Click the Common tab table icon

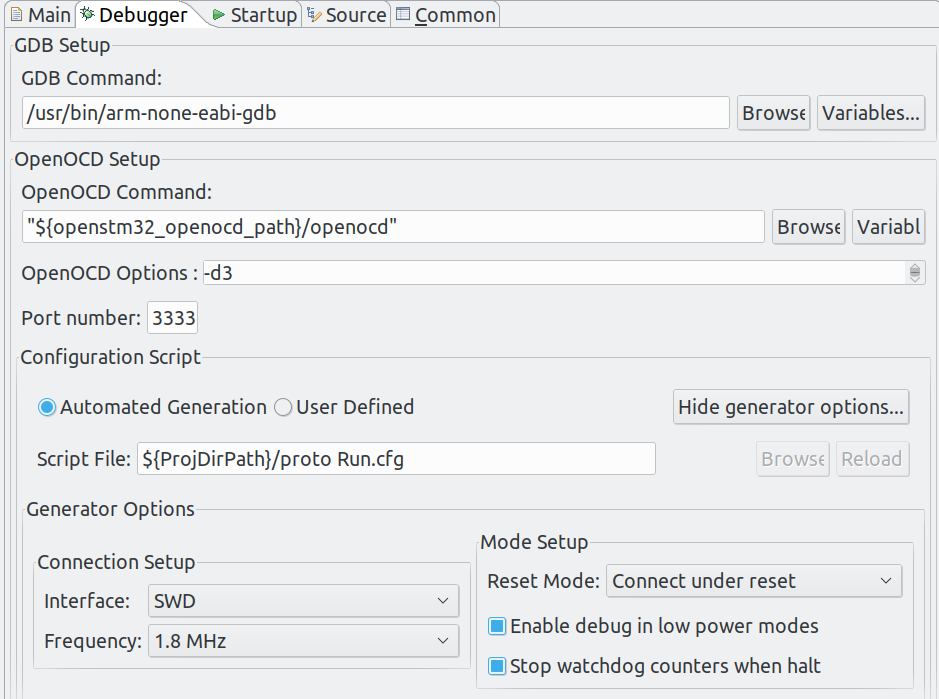coord(403,14)
